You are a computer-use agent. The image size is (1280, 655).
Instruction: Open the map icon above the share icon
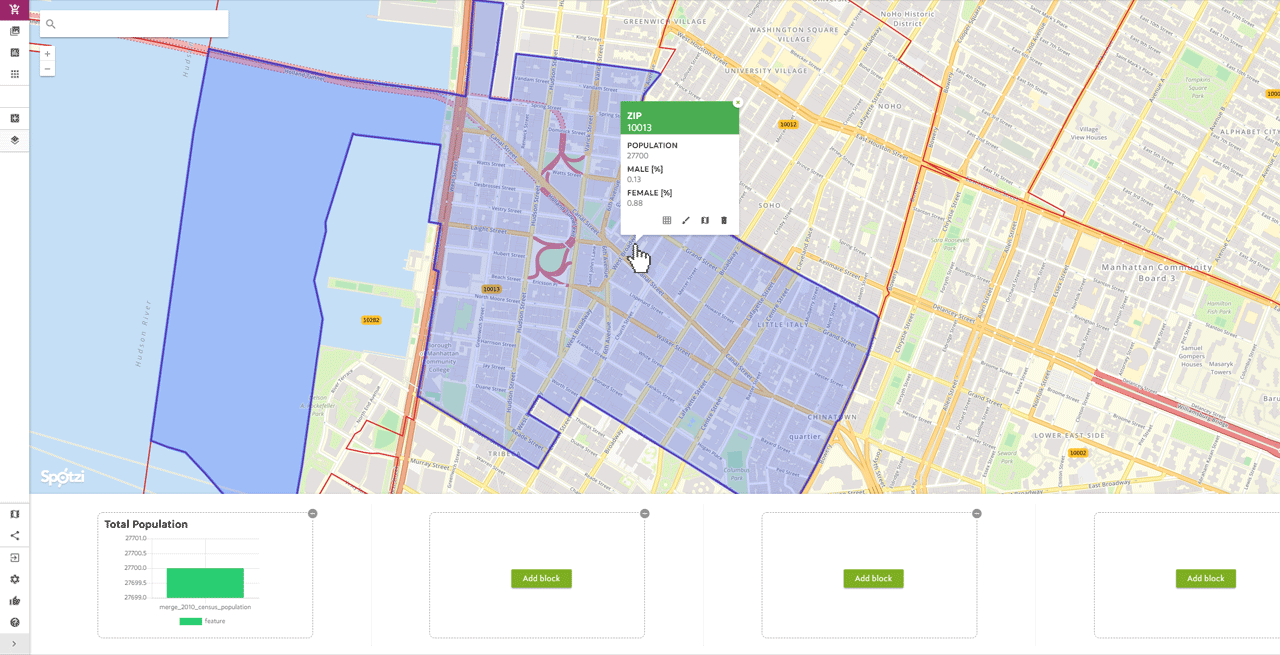14,514
